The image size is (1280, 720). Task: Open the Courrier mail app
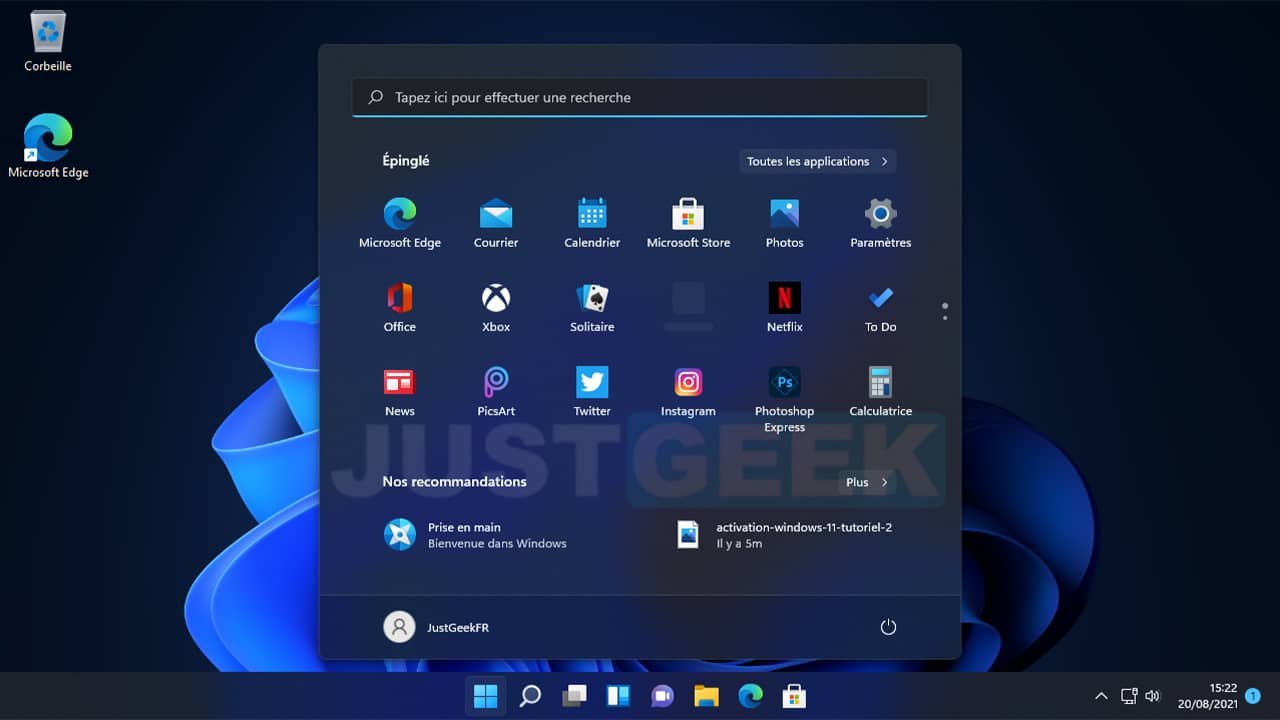(x=496, y=223)
